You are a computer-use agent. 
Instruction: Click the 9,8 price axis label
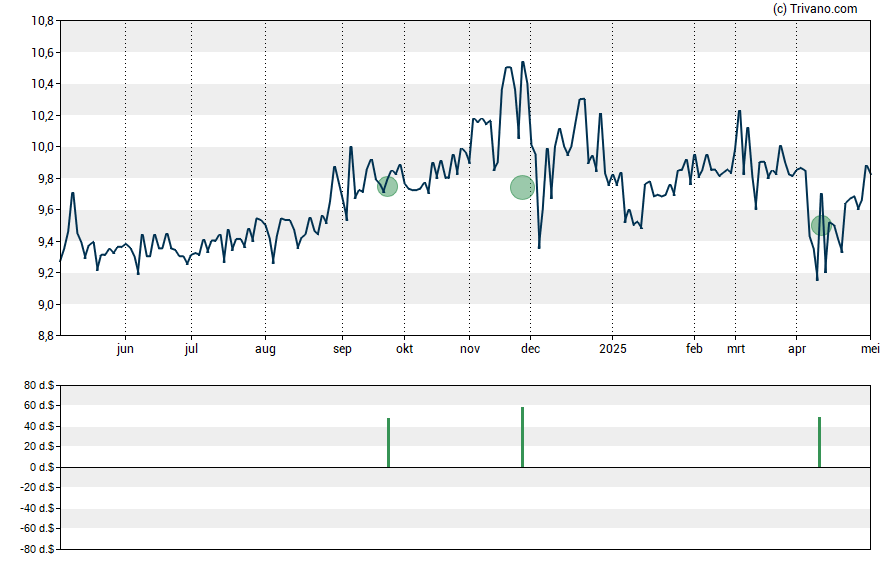click(x=46, y=179)
